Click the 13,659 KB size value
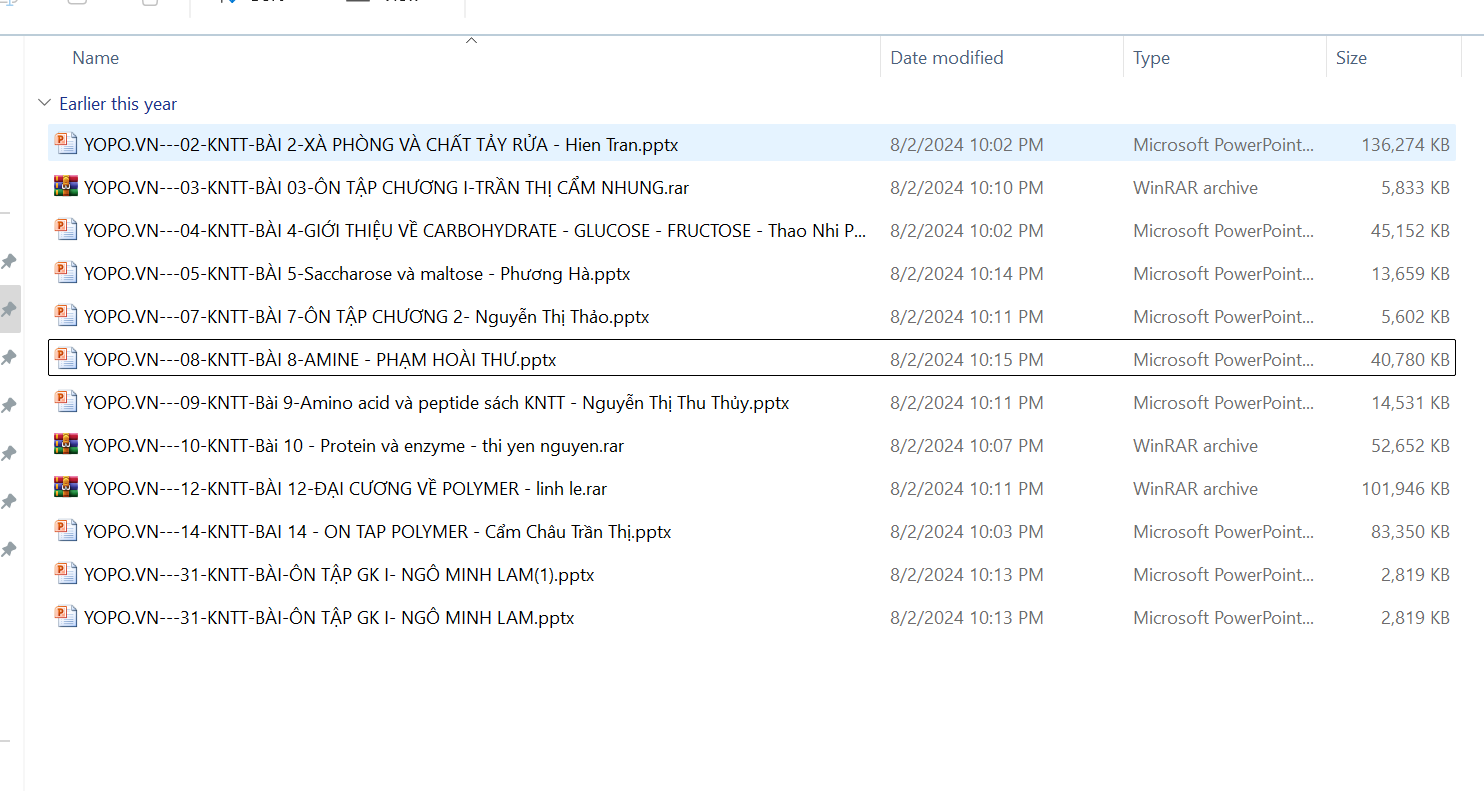1484x791 pixels. coord(1410,274)
